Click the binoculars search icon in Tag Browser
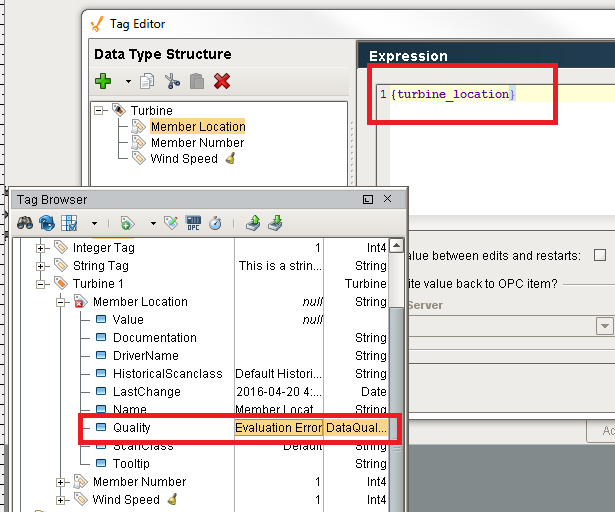The image size is (615, 512). pyautogui.click(x=26, y=222)
